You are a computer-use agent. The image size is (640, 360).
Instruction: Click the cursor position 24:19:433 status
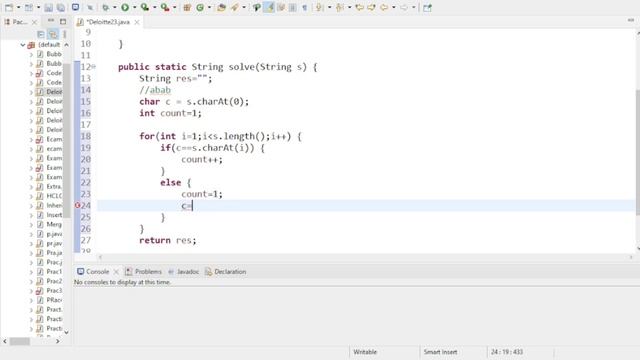(507, 352)
